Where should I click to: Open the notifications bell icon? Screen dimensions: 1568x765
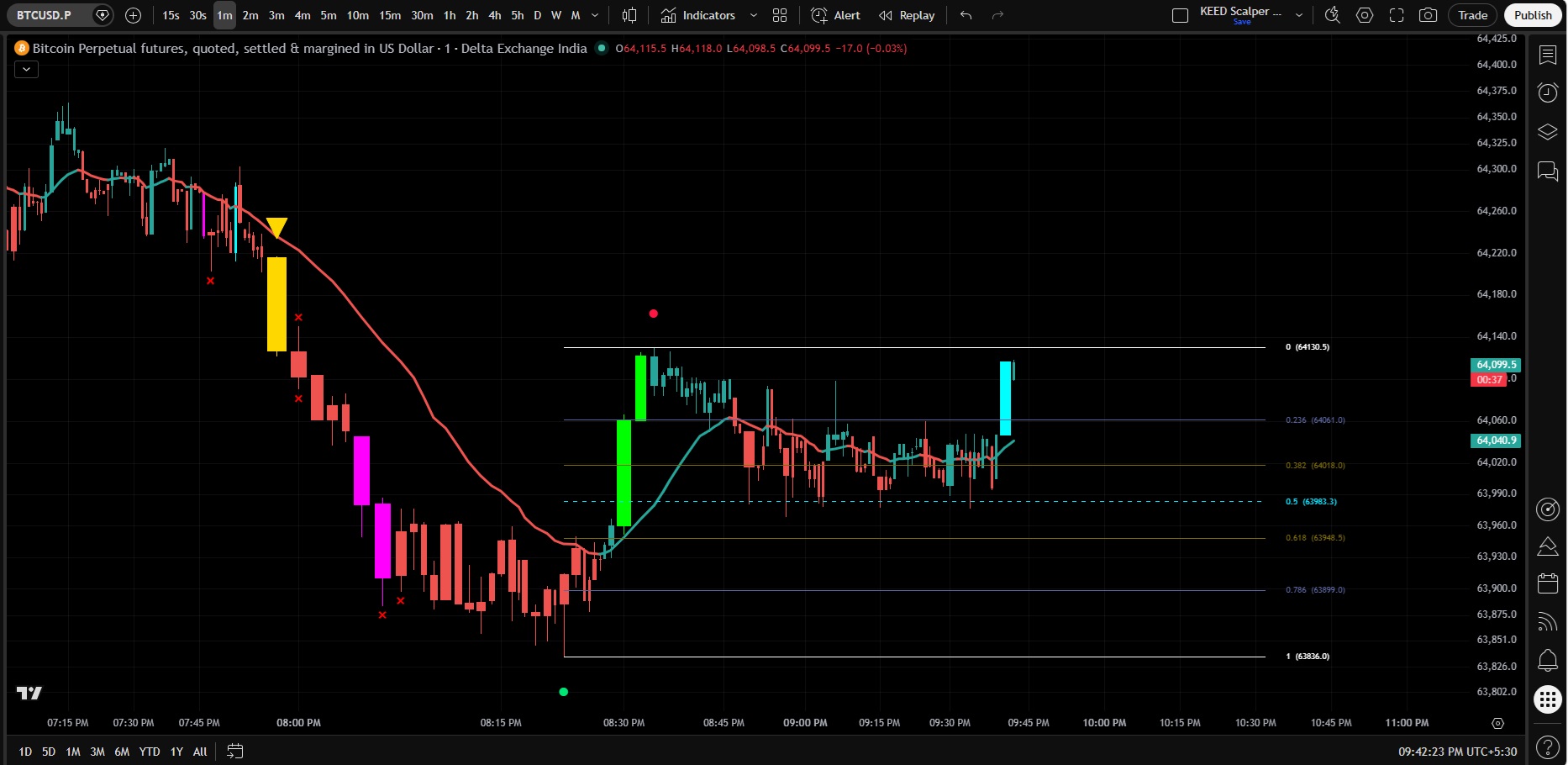(x=1547, y=660)
